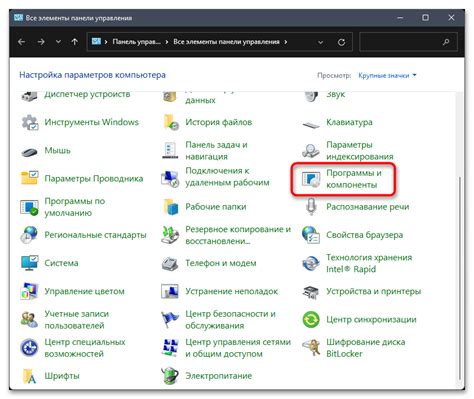Click the refresh button in address bar
474x399 pixels.
click(x=341, y=42)
